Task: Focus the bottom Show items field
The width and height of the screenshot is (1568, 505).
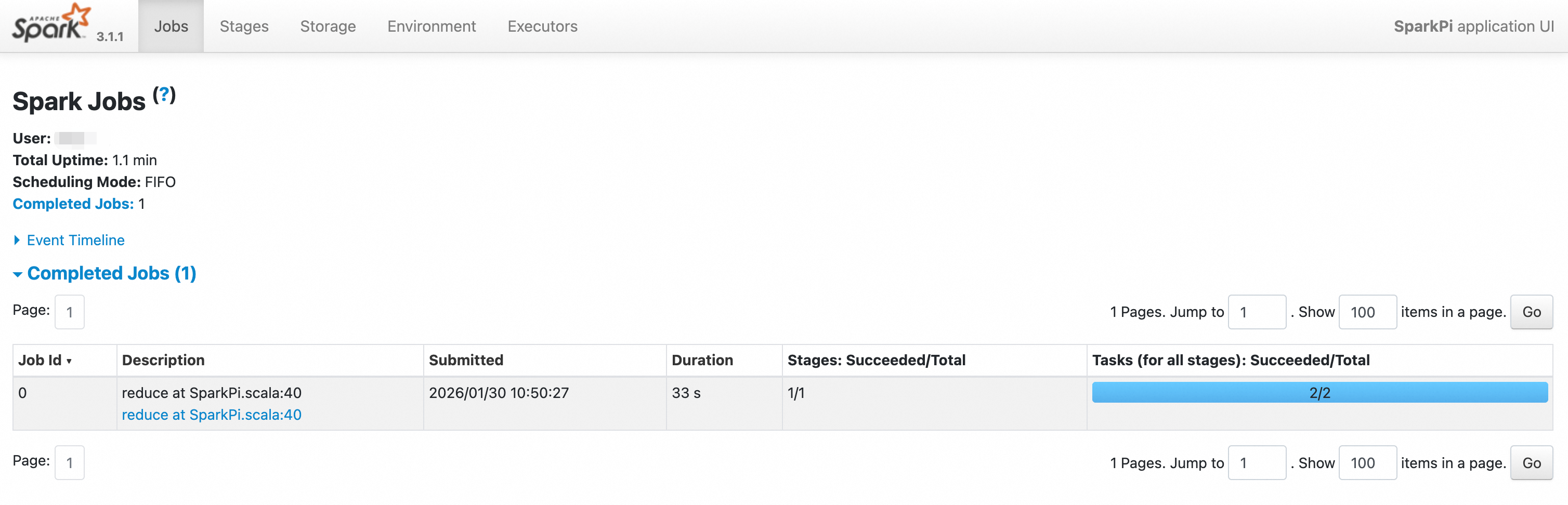Action: 1367,463
